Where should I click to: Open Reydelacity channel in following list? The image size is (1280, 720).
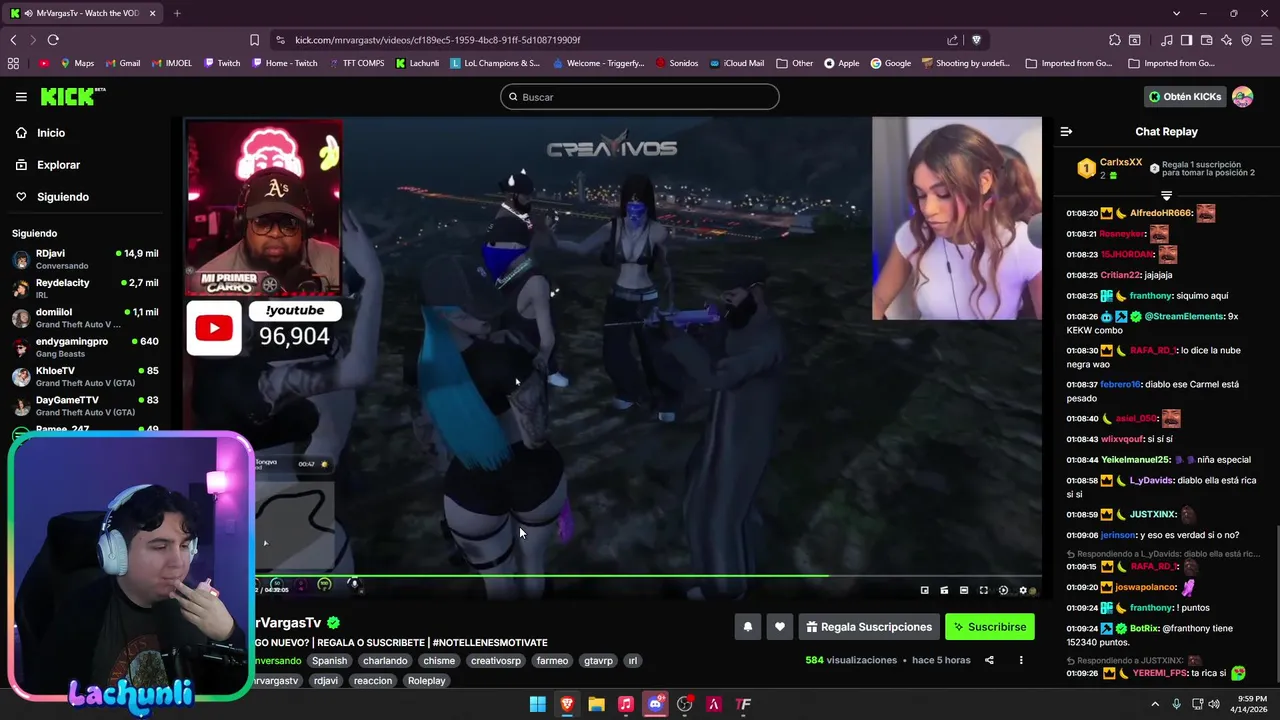(85, 288)
